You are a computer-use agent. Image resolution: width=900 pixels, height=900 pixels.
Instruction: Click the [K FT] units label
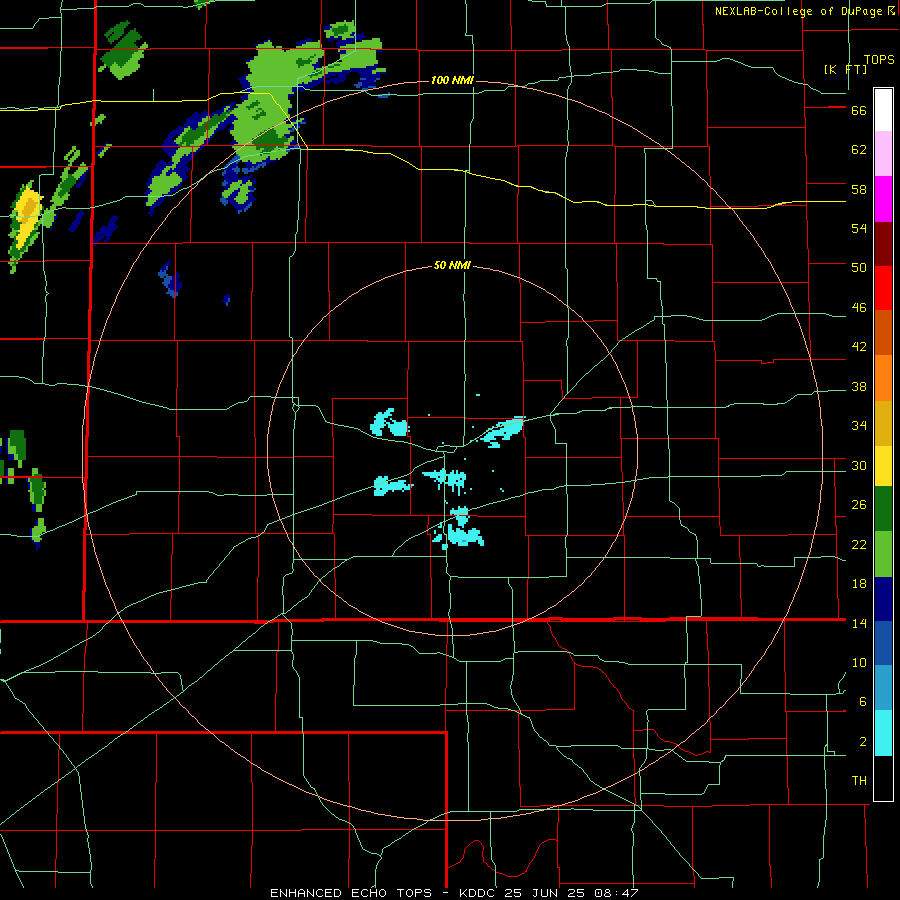845,69
